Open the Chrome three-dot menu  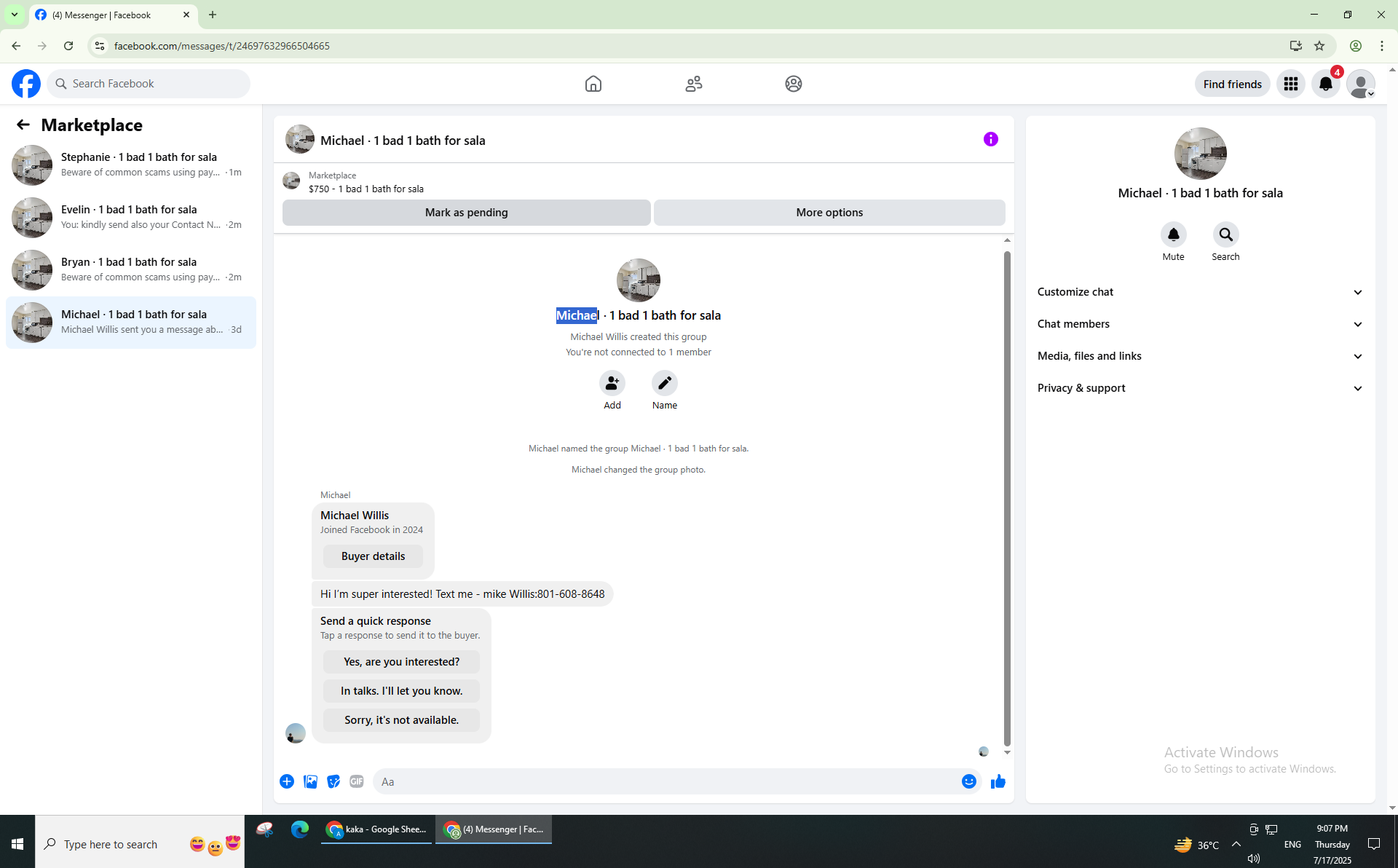(1382, 46)
